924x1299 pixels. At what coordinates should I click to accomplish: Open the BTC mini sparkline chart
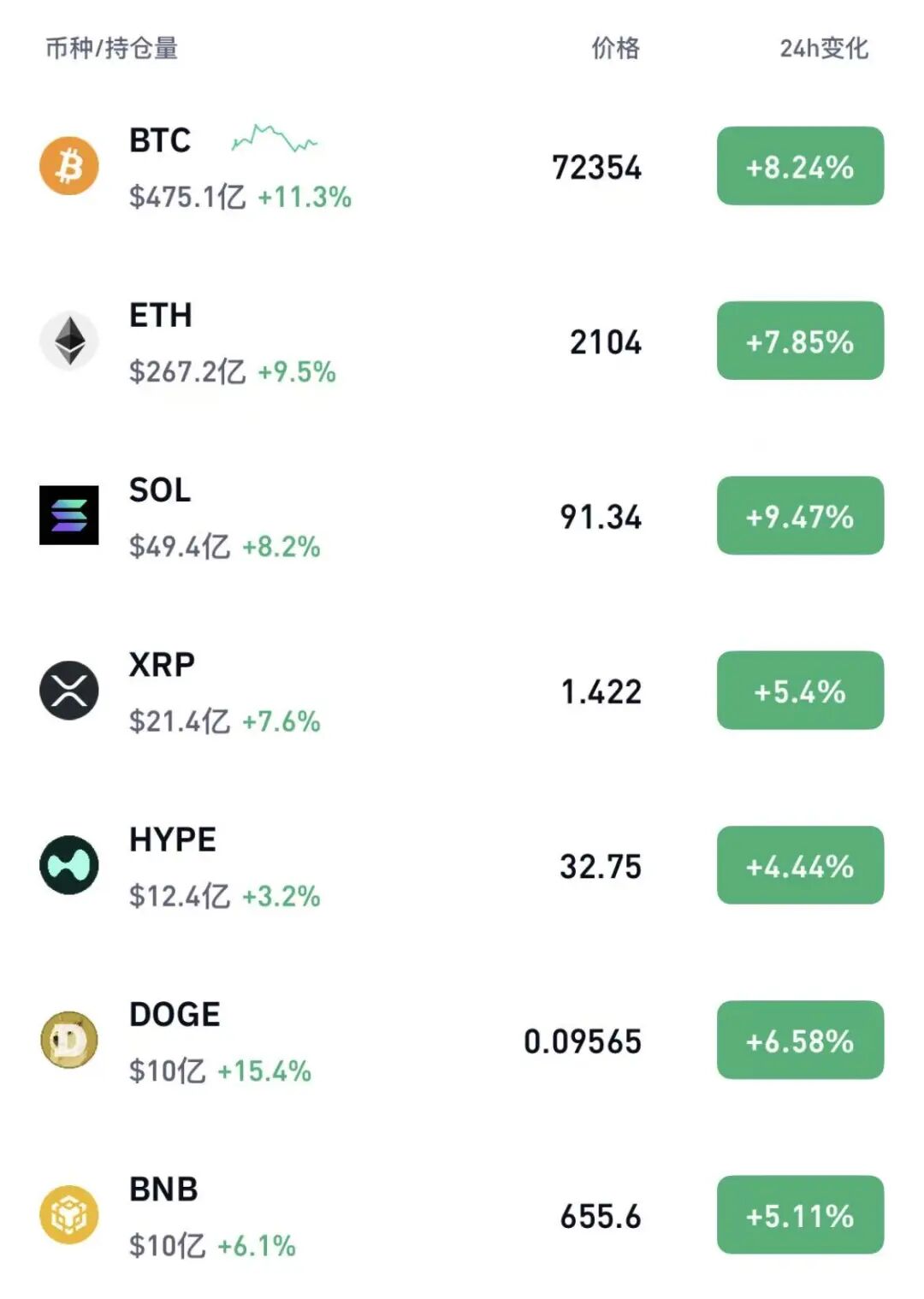(x=274, y=139)
